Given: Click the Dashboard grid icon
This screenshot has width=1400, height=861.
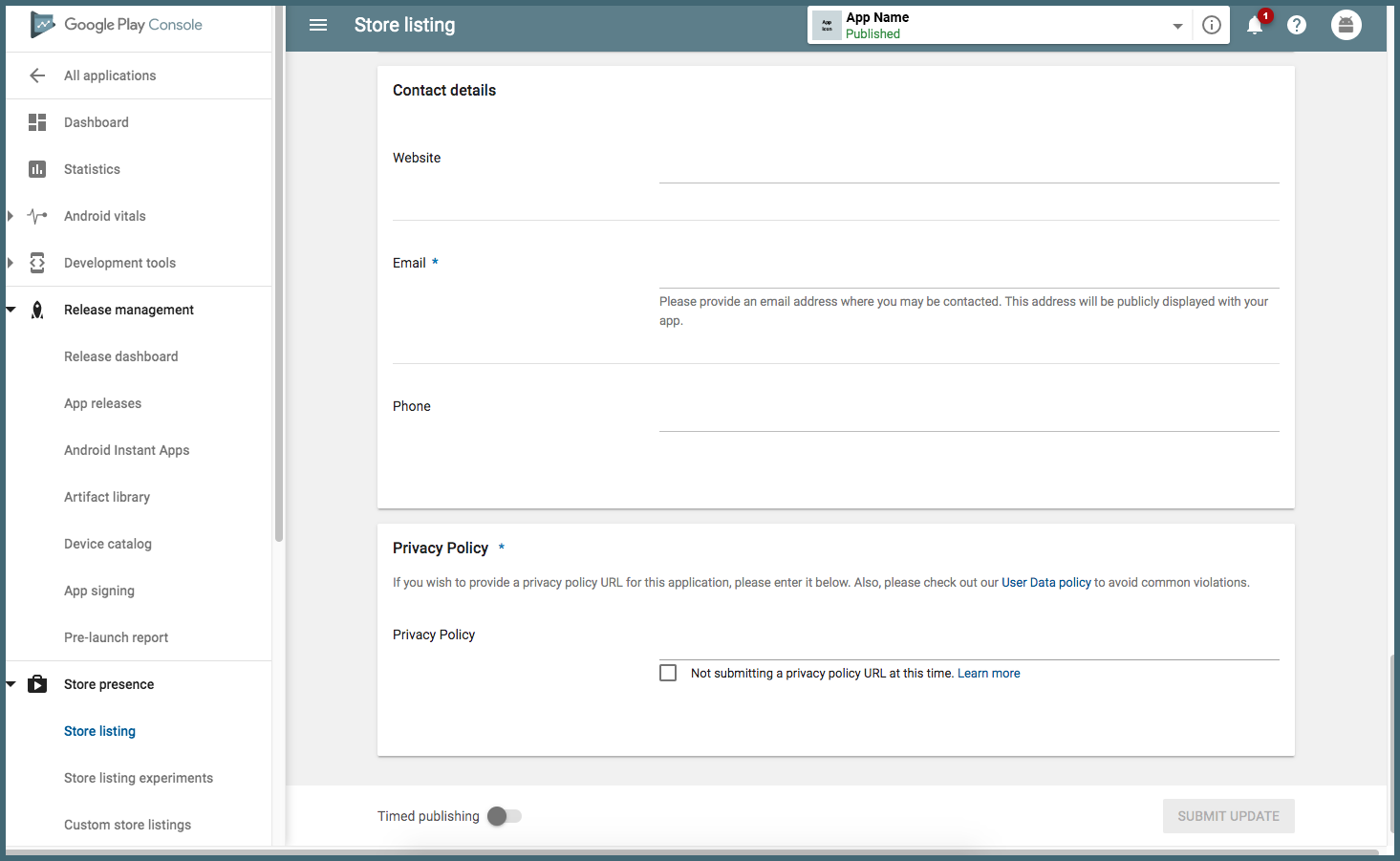Looking at the screenshot, I should tap(37, 122).
